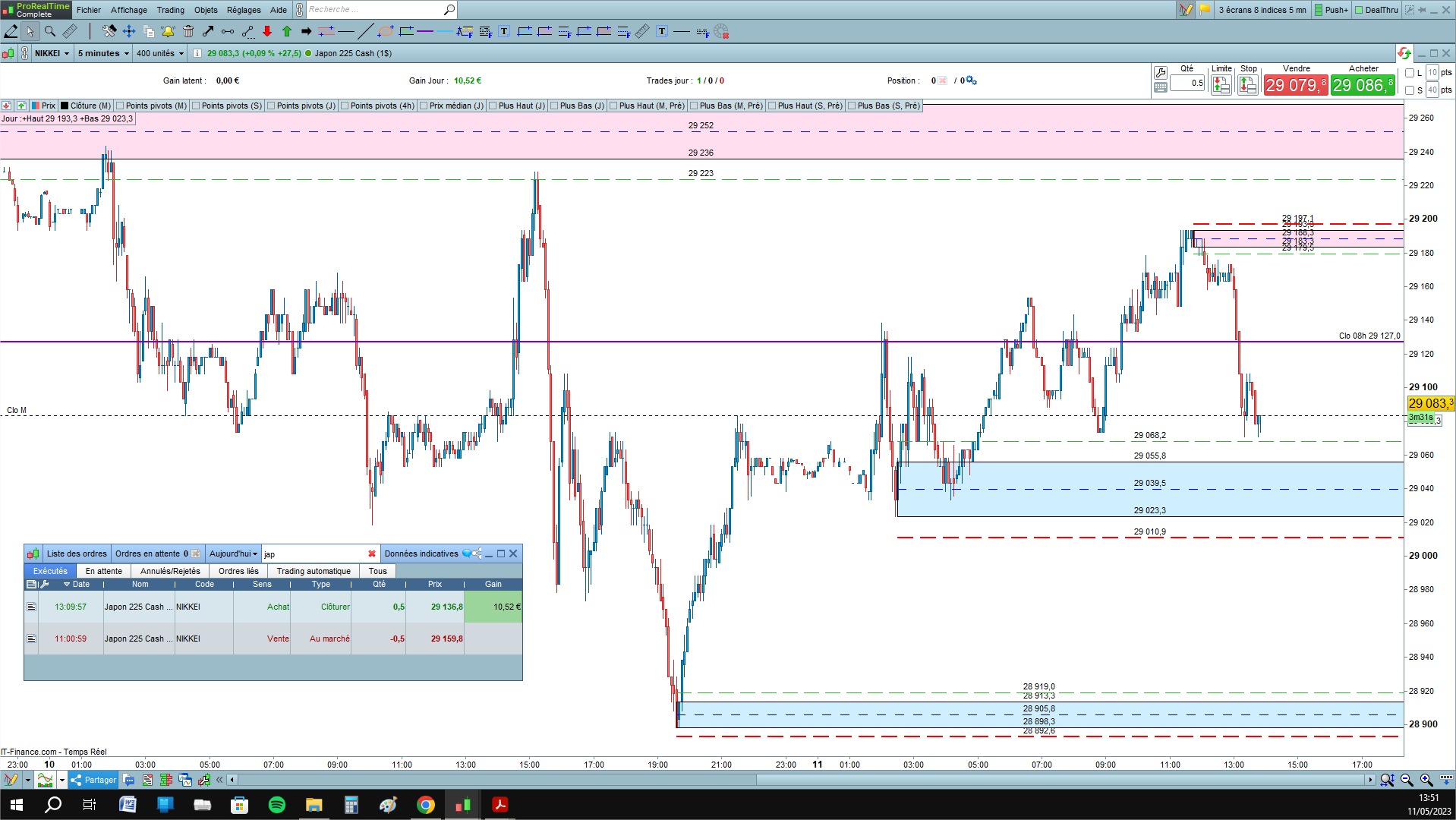
Task: Clear the jap filter with red X
Action: [372, 553]
